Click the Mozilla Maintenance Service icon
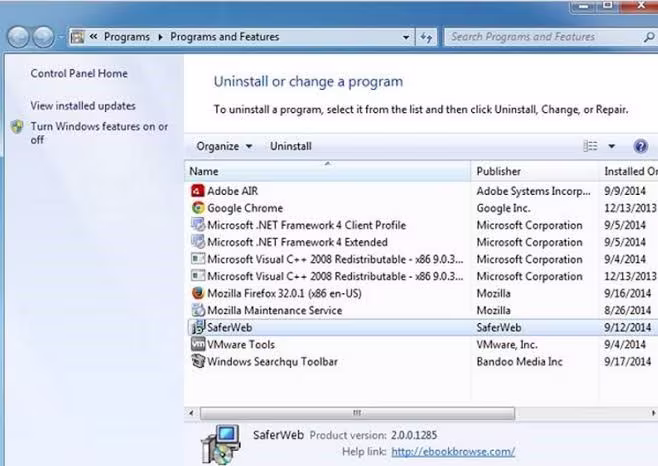Image resolution: width=658 pixels, height=466 pixels. click(x=198, y=310)
